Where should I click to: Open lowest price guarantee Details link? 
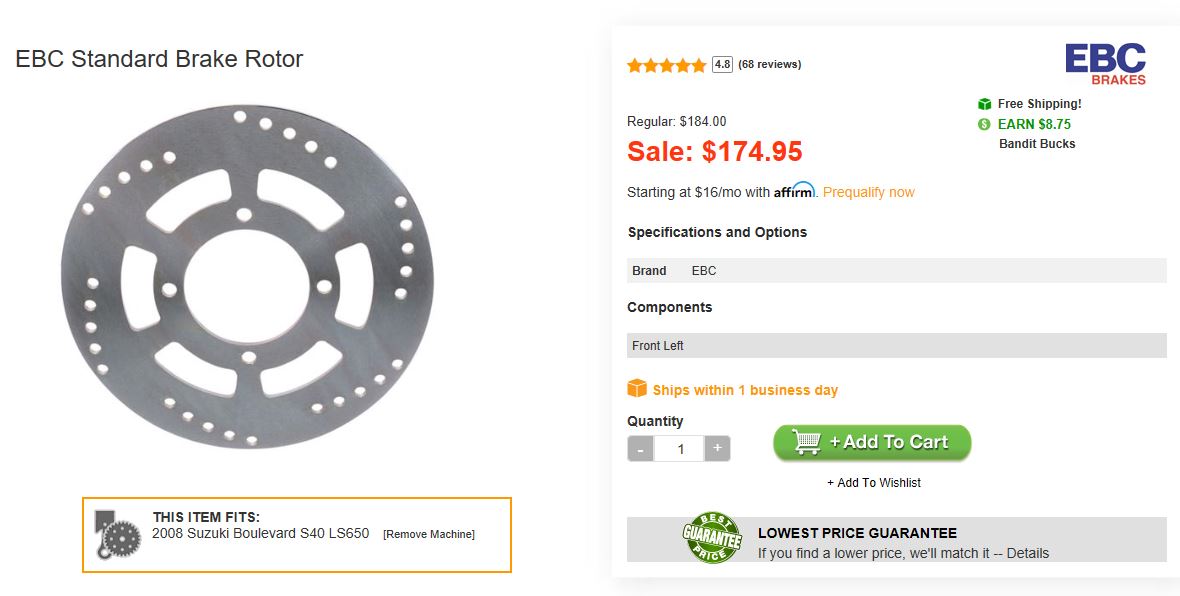[1028, 553]
